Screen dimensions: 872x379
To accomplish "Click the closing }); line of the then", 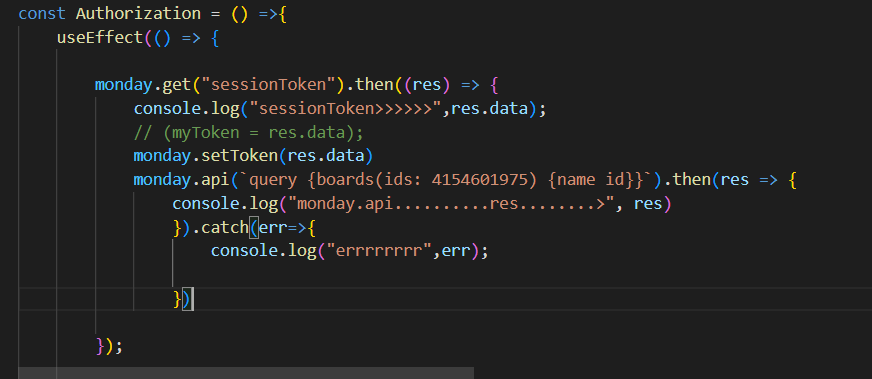I will 110,346.
